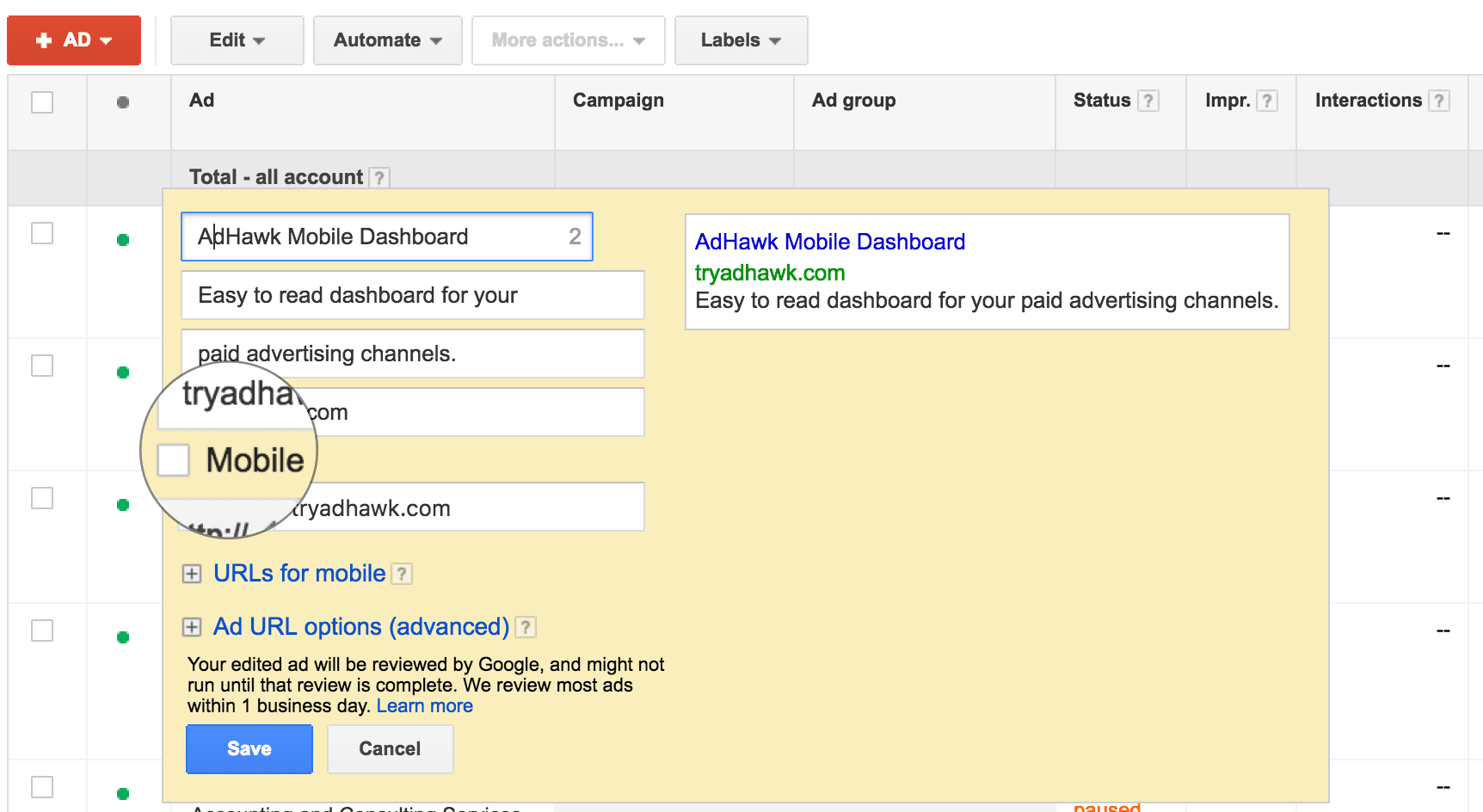Click the preview headline AdHawk Mobile Dashboard
This screenshot has height=812, width=1483.
[x=830, y=242]
